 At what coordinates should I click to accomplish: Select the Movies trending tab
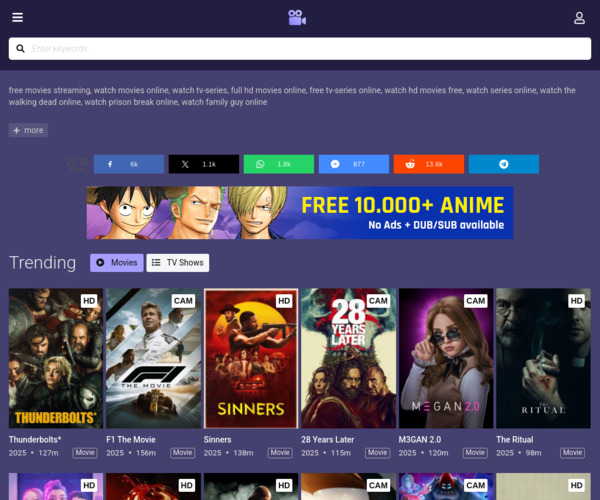point(117,263)
